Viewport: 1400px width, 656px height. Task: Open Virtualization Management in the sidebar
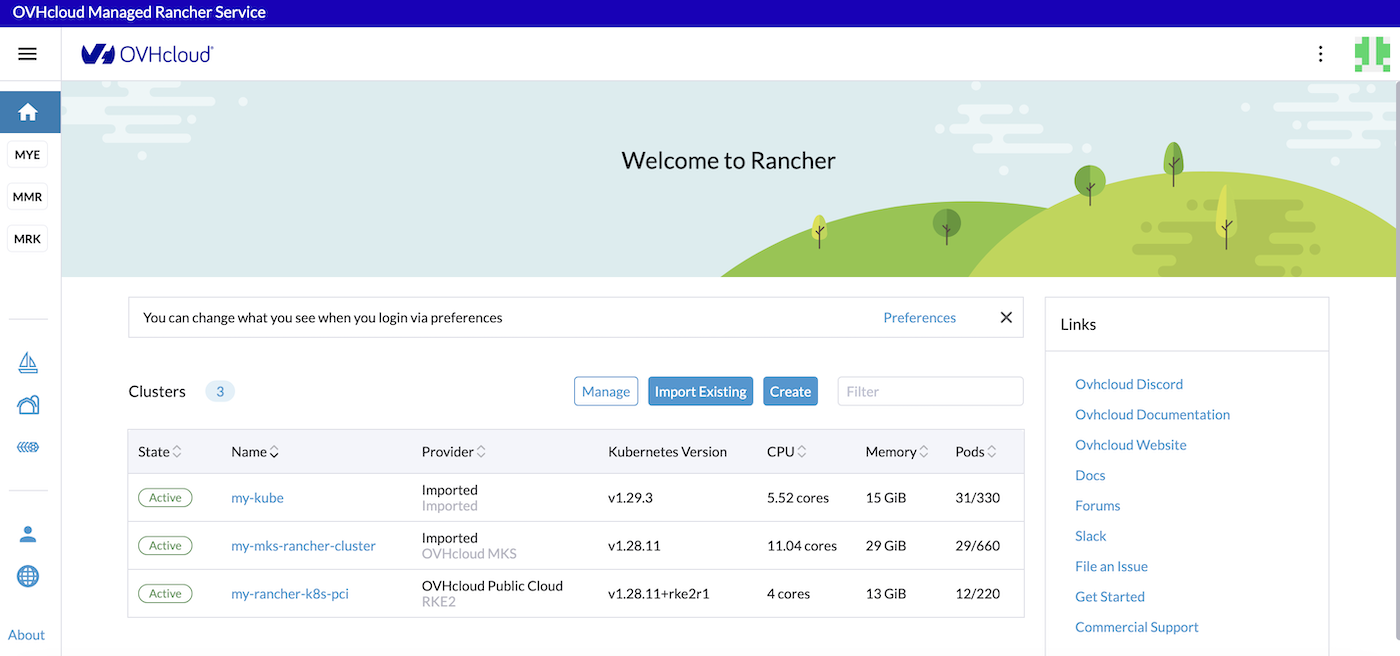tap(28, 447)
